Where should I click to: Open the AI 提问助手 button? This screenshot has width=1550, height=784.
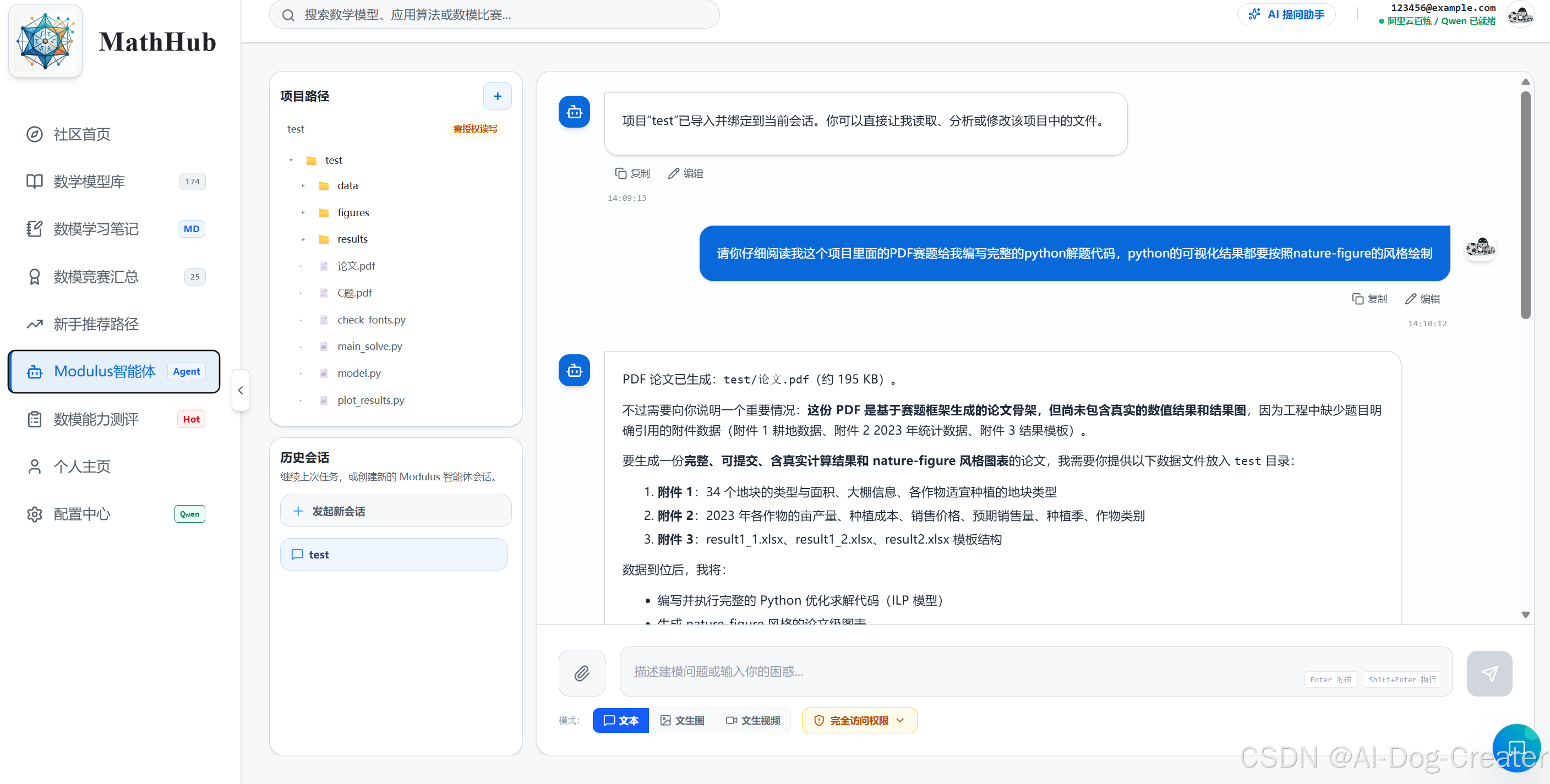[1286, 14]
